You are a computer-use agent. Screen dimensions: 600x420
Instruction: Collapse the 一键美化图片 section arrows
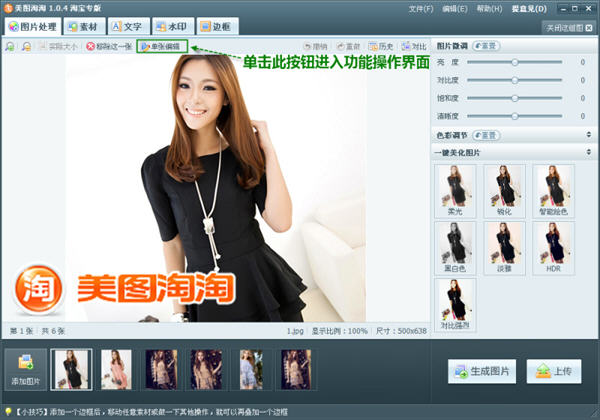coord(589,152)
